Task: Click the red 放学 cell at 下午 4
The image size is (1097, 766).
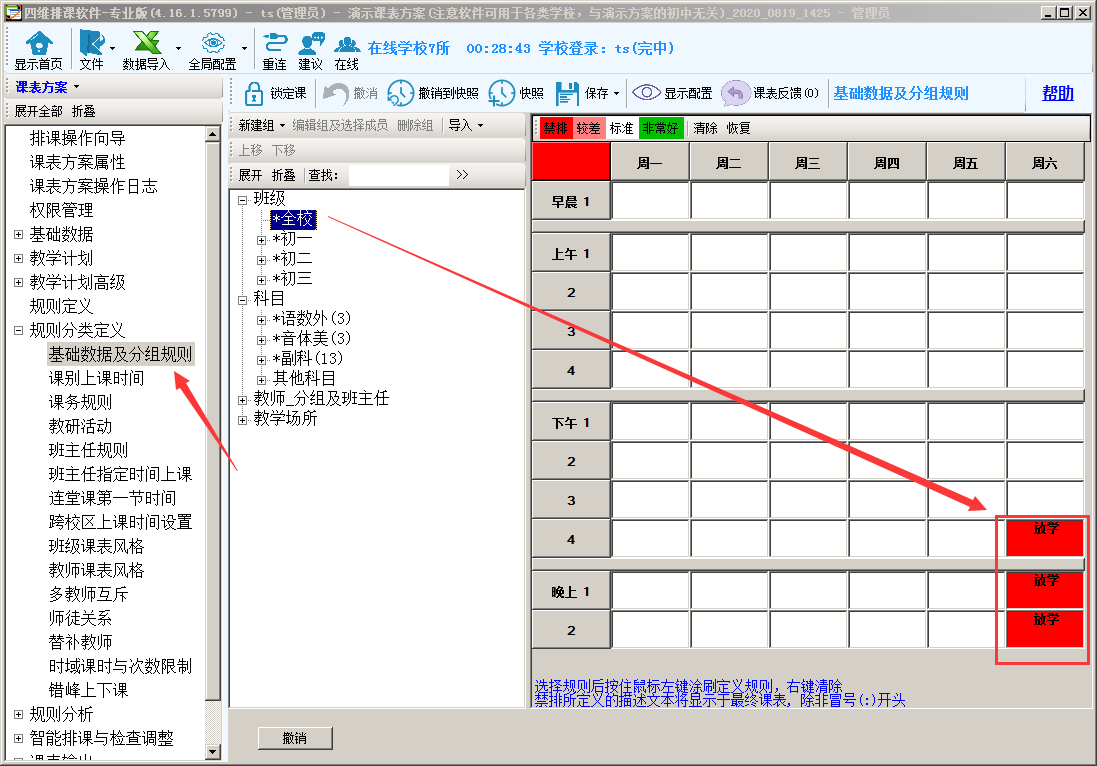Action: [1045, 537]
